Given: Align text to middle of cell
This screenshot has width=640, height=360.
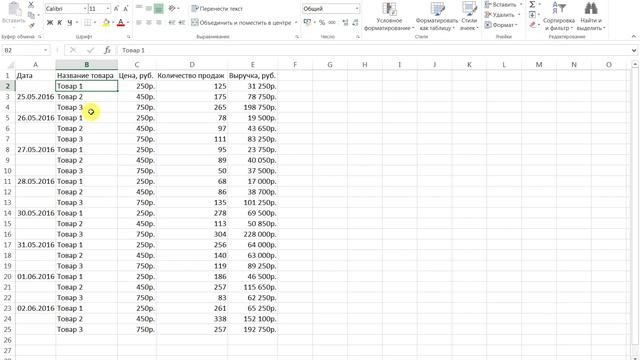Looking at the screenshot, I should [x=149, y=8].
